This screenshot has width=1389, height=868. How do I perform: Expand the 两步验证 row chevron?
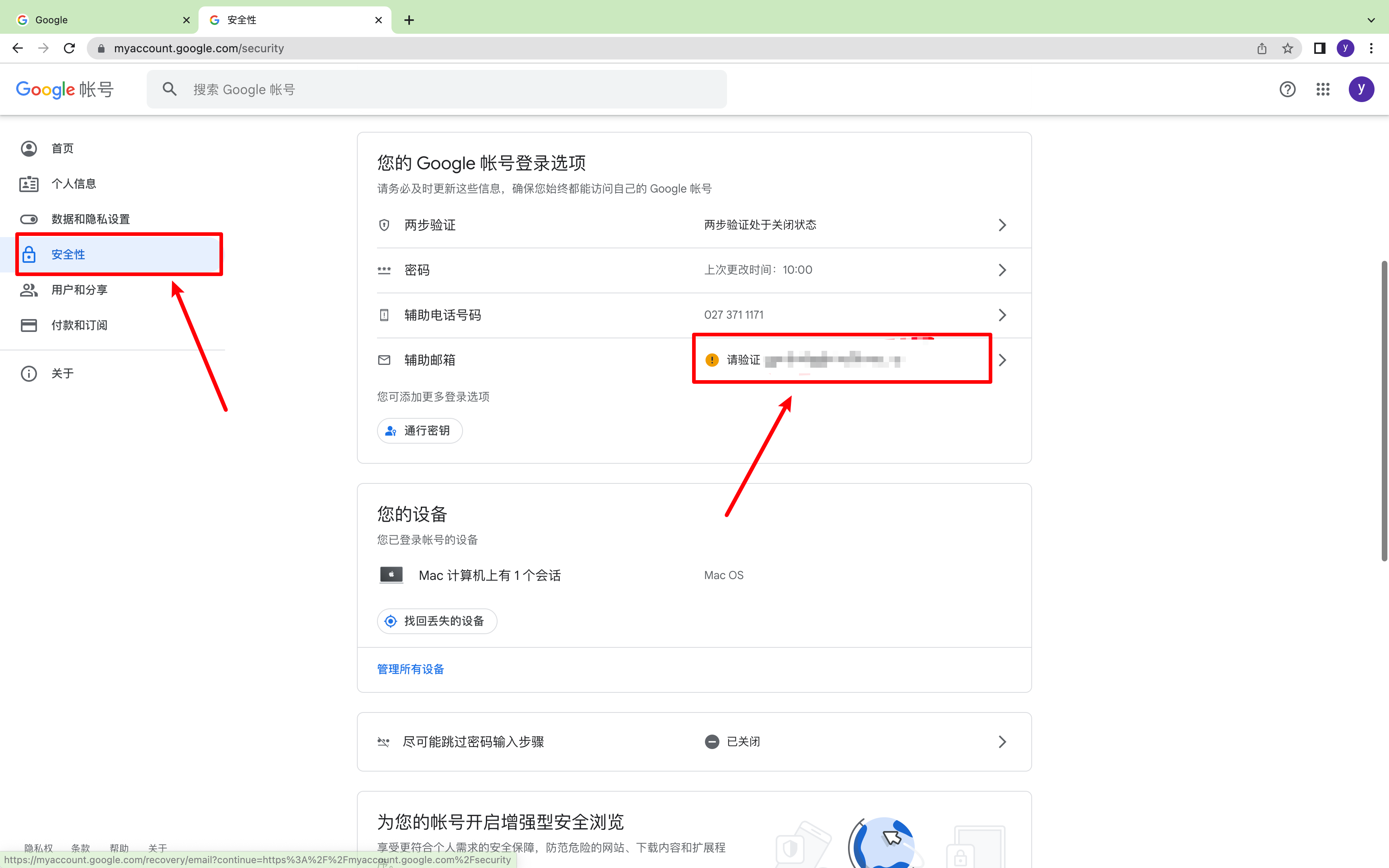pyautogui.click(x=1002, y=225)
